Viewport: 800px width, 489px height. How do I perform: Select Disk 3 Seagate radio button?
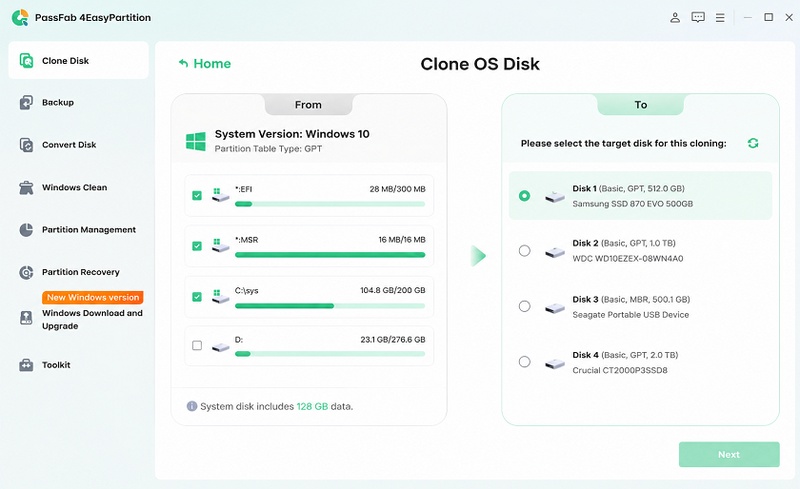click(x=524, y=306)
